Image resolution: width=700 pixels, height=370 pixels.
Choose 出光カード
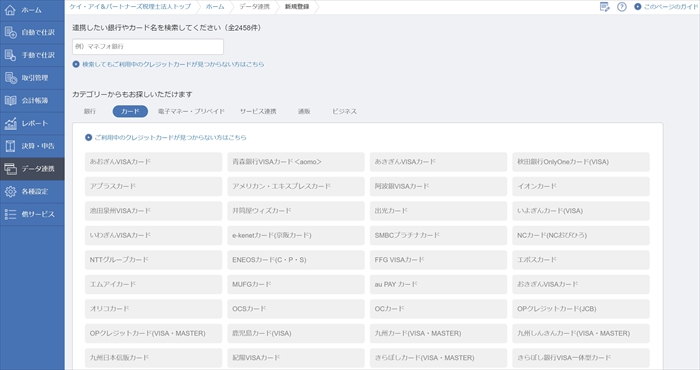[x=438, y=211]
